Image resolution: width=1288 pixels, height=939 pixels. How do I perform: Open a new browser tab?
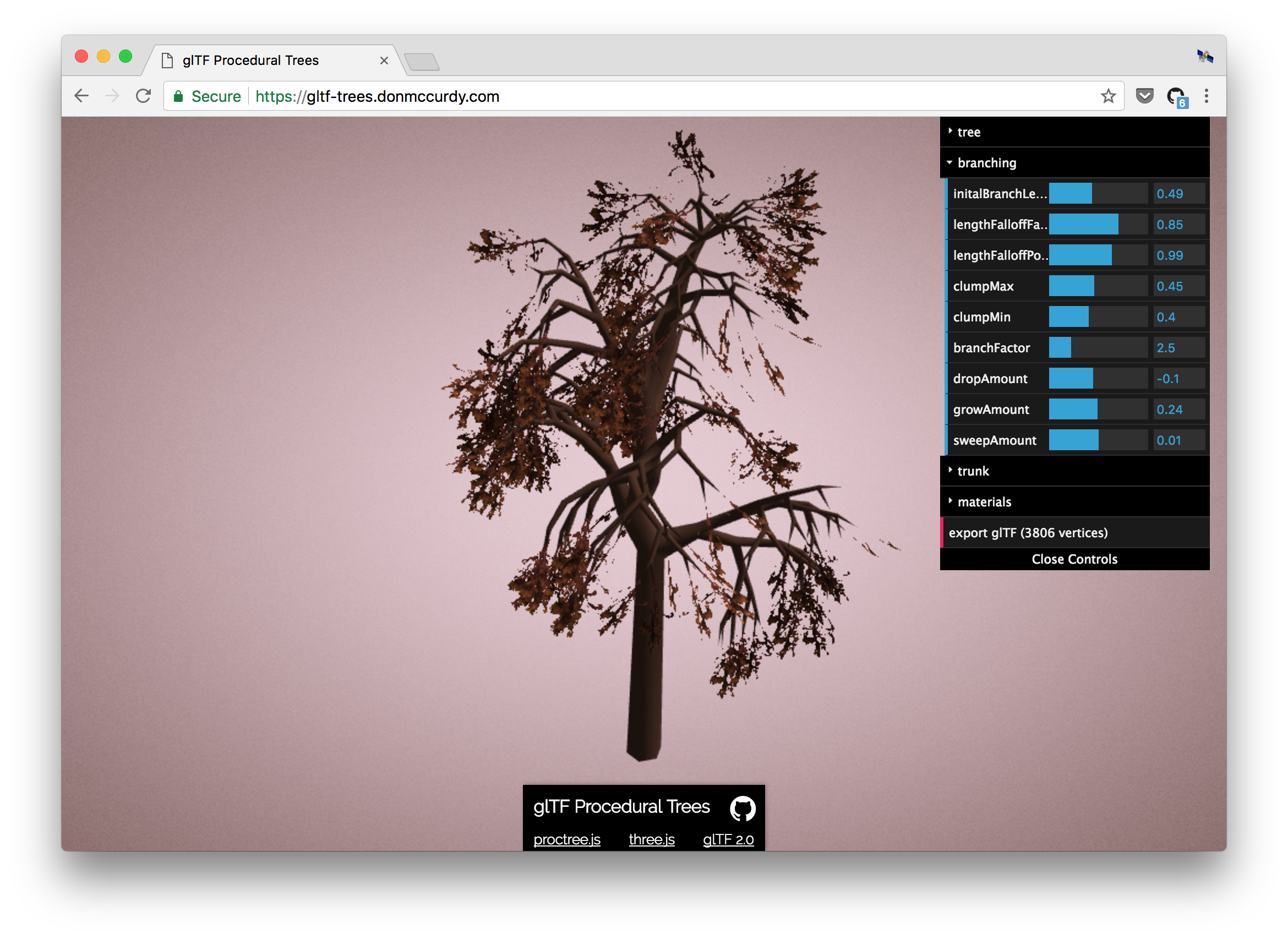(x=422, y=62)
